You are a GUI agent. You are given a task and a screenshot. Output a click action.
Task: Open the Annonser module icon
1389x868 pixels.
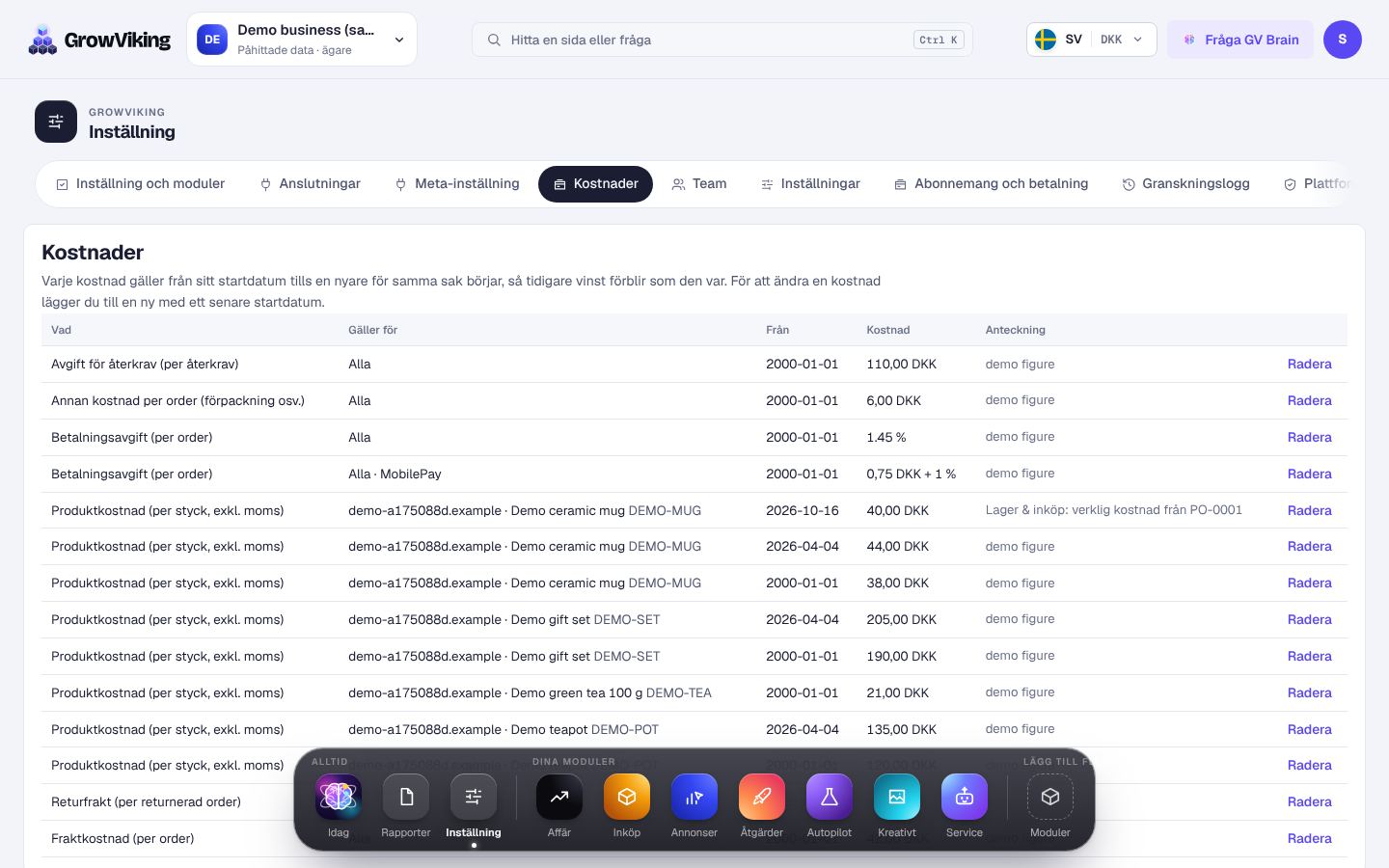click(694, 797)
